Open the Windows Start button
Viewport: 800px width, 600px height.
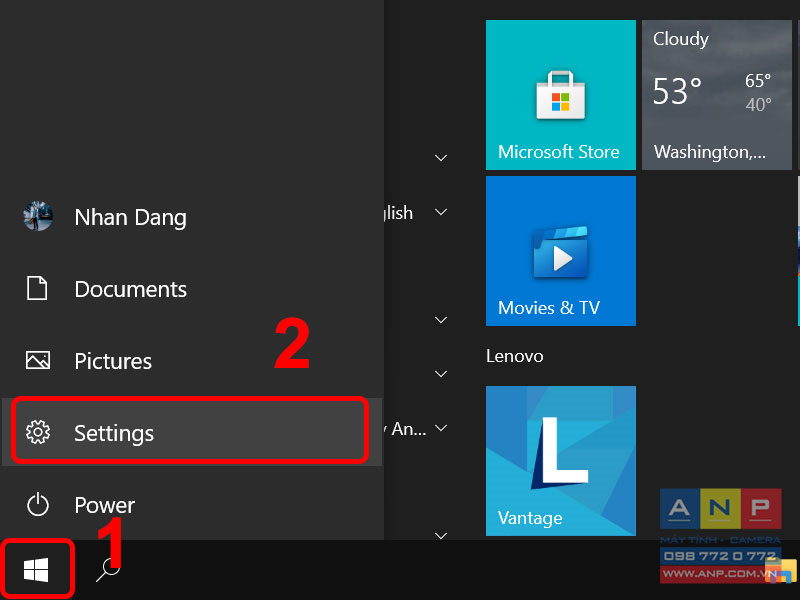pyautogui.click(x=36, y=569)
